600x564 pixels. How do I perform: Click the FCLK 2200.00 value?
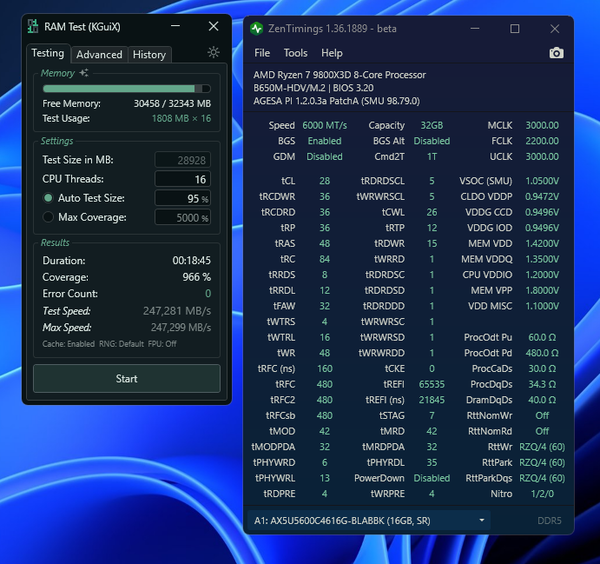(542, 141)
